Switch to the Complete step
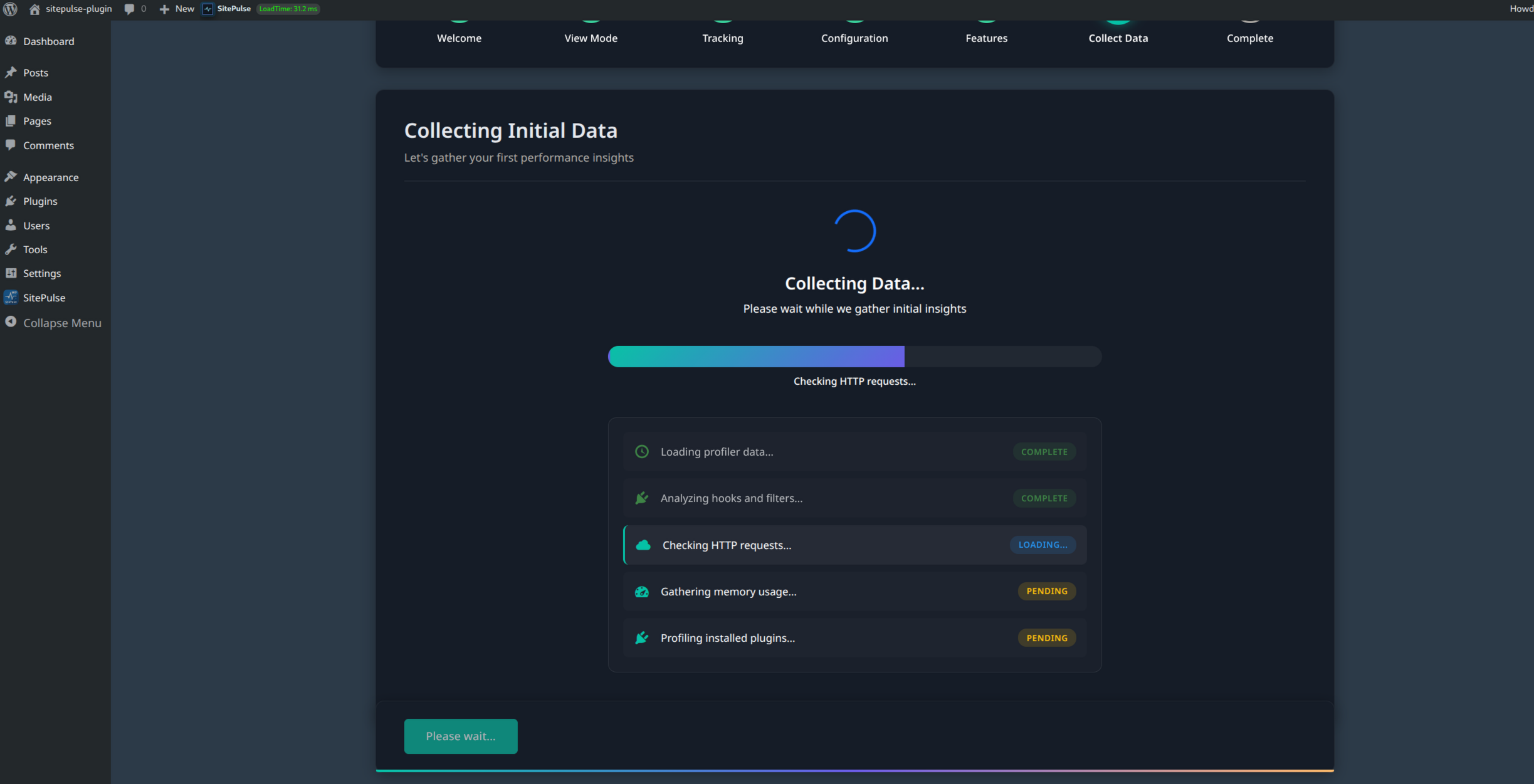Viewport: 1534px width, 784px height. [x=1250, y=38]
